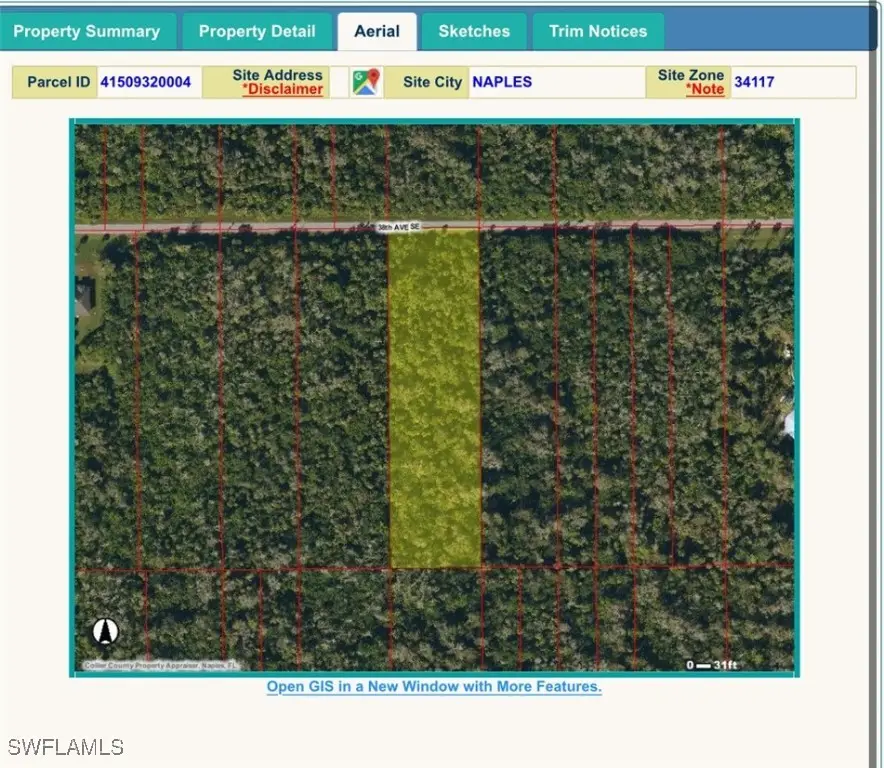Click the north compass arrow on the map

click(103, 631)
